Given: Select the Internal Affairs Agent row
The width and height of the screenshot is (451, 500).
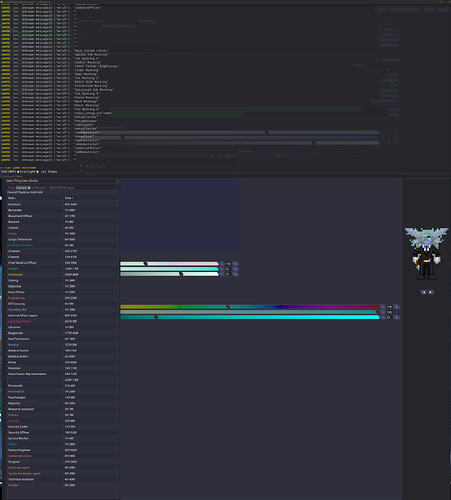Looking at the screenshot, I should tap(63, 315).
